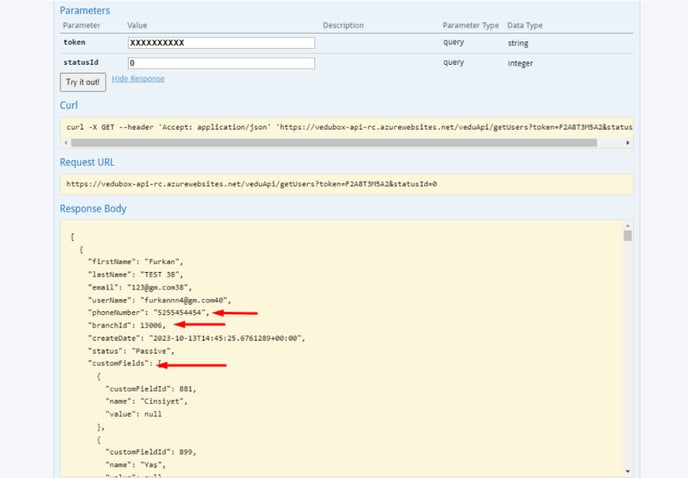The width and height of the screenshot is (688, 478).
Task: Click the Curl scrollbar right arrow
Action: (x=627, y=143)
